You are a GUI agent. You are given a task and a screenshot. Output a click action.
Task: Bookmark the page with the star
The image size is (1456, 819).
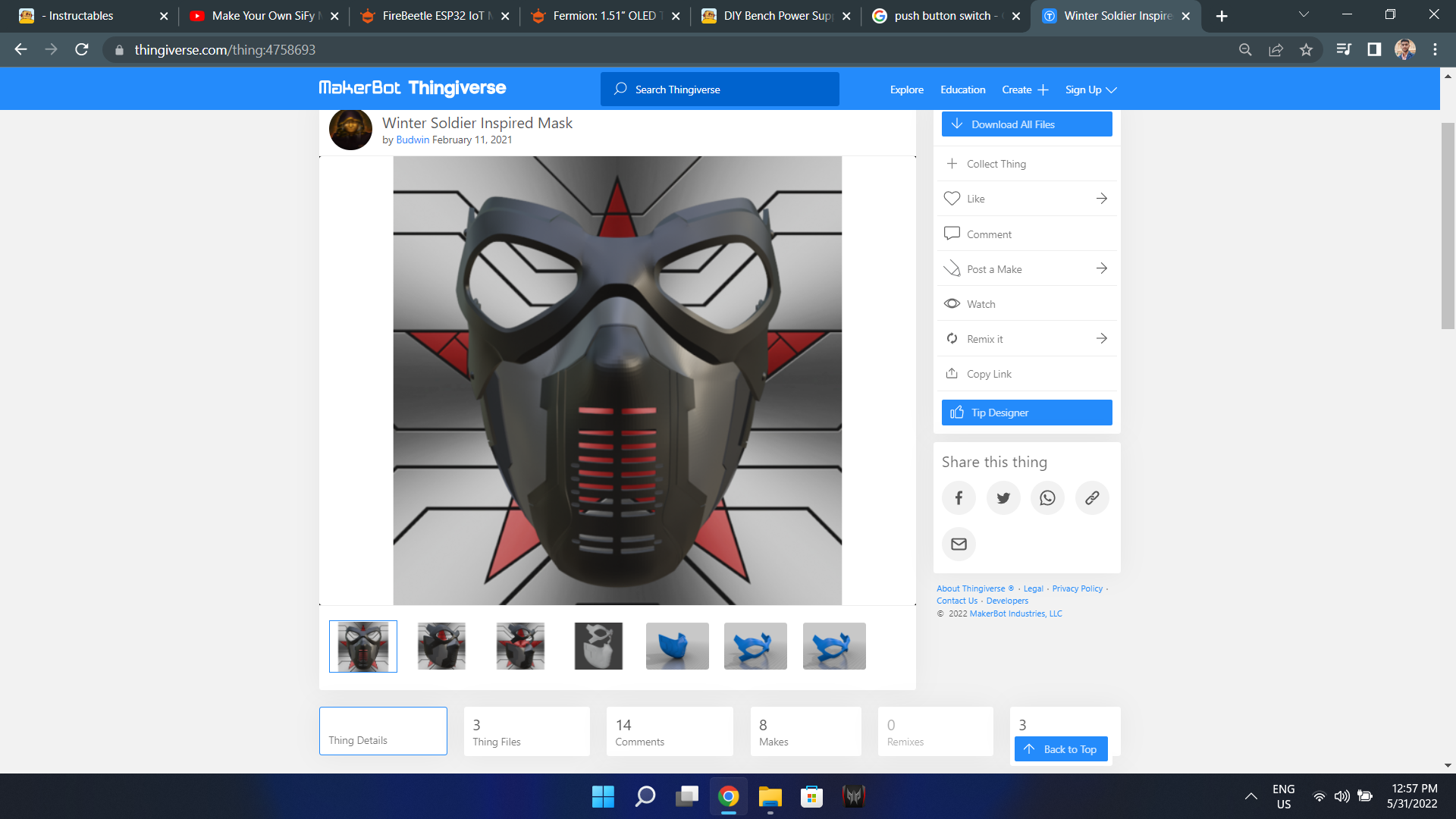click(x=1306, y=50)
